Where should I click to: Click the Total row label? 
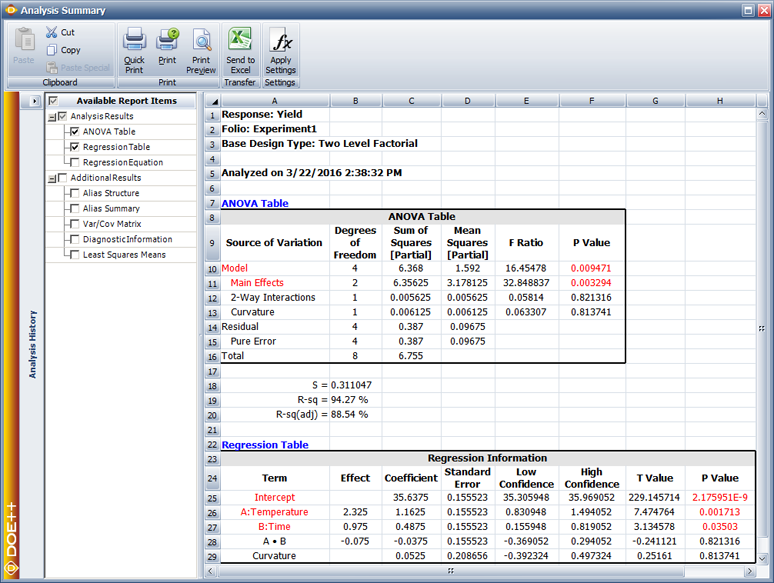click(232, 356)
